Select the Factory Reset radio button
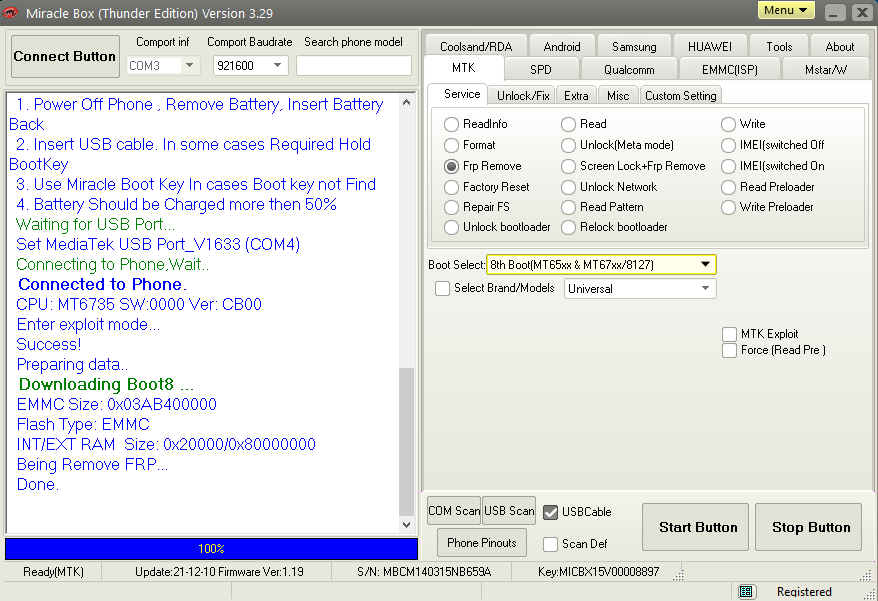The height and width of the screenshot is (601, 878). (x=451, y=187)
